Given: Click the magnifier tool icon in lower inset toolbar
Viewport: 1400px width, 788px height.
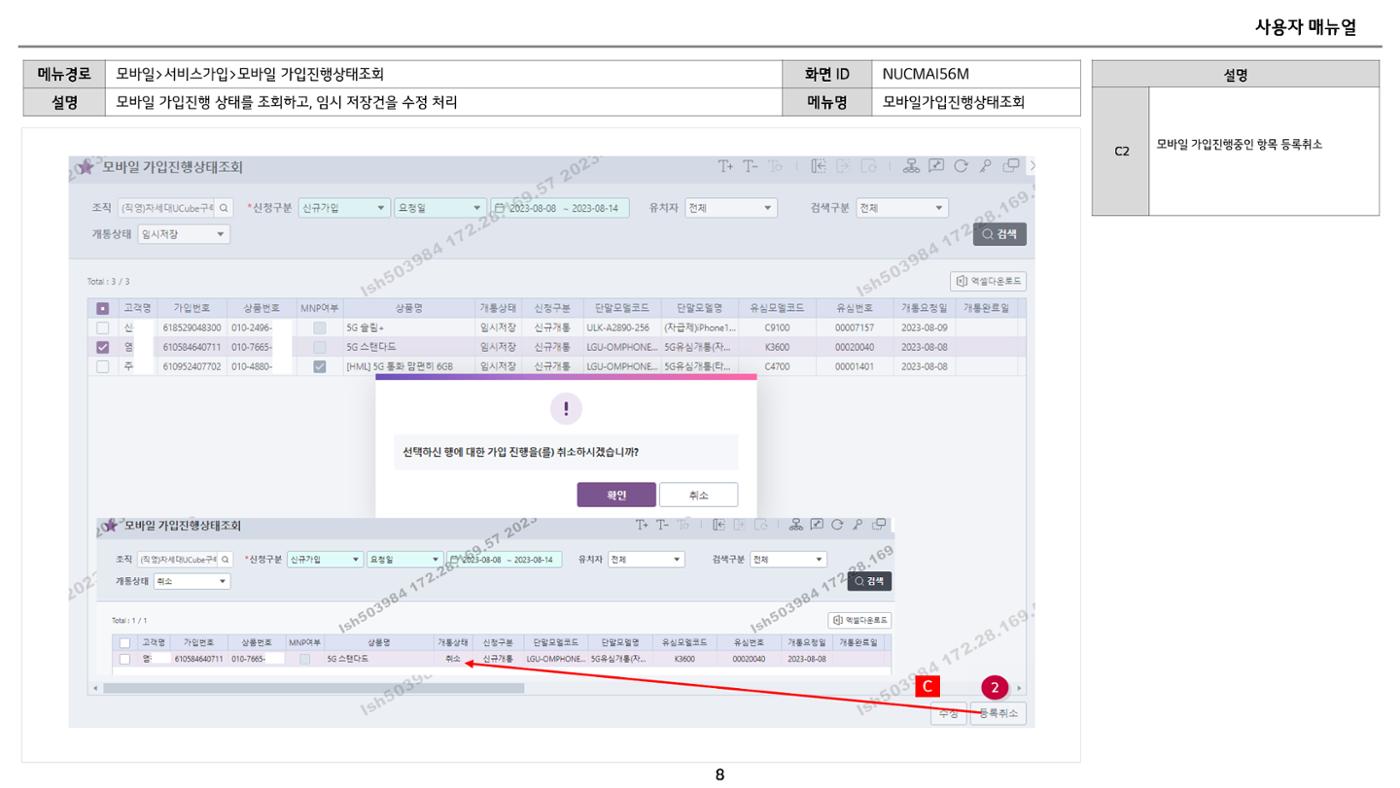Looking at the screenshot, I should point(856,525).
